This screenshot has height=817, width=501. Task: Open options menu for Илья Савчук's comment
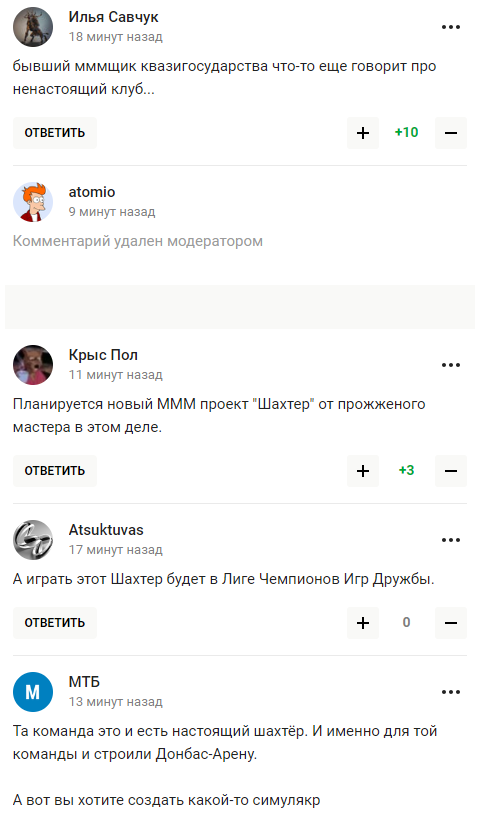[450, 27]
